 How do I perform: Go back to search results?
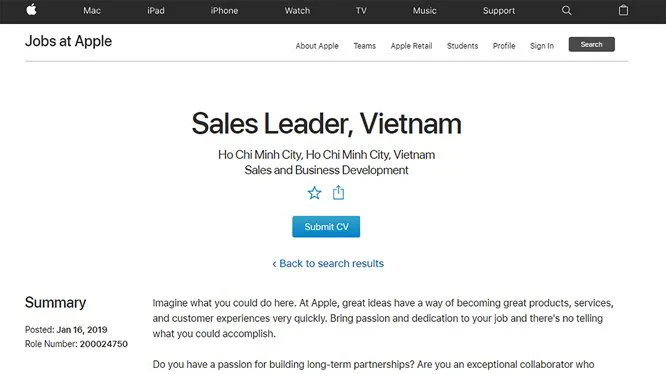click(328, 264)
